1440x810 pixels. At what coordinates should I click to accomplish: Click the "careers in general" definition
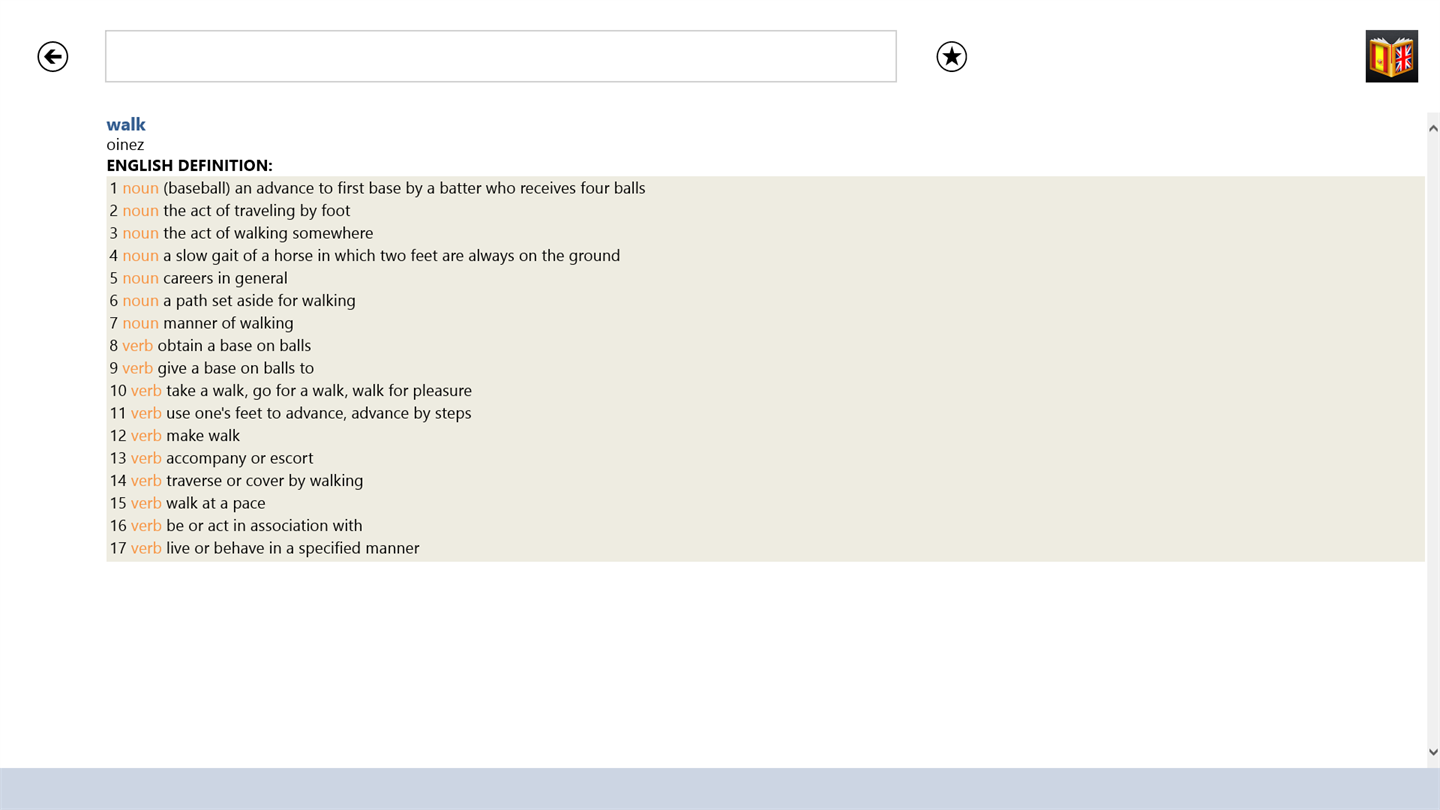coord(225,278)
